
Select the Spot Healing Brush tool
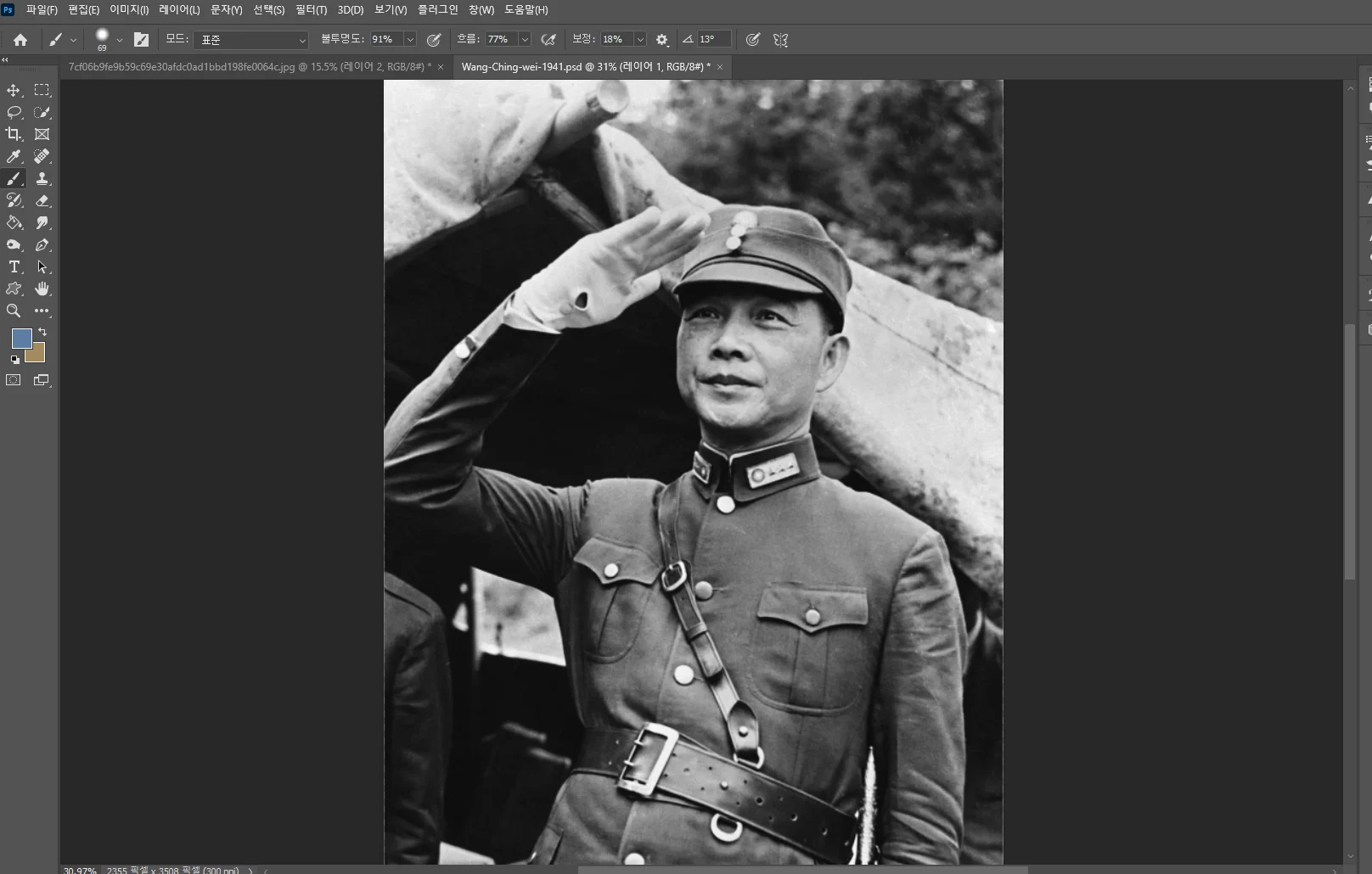coord(42,156)
